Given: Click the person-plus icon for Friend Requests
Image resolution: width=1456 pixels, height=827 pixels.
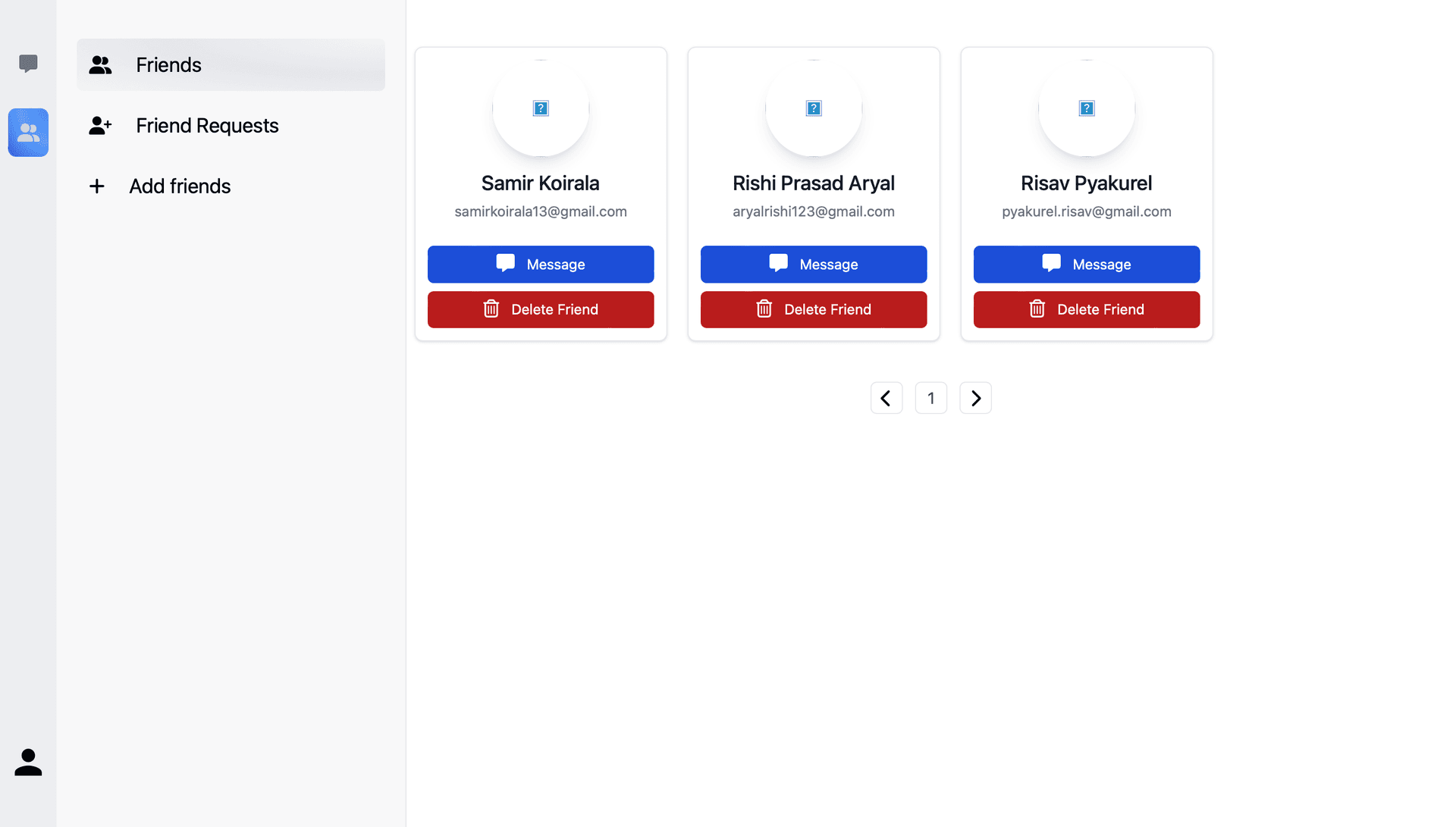Looking at the screenshot, I should pyautogui.click(x=100, y=126).
